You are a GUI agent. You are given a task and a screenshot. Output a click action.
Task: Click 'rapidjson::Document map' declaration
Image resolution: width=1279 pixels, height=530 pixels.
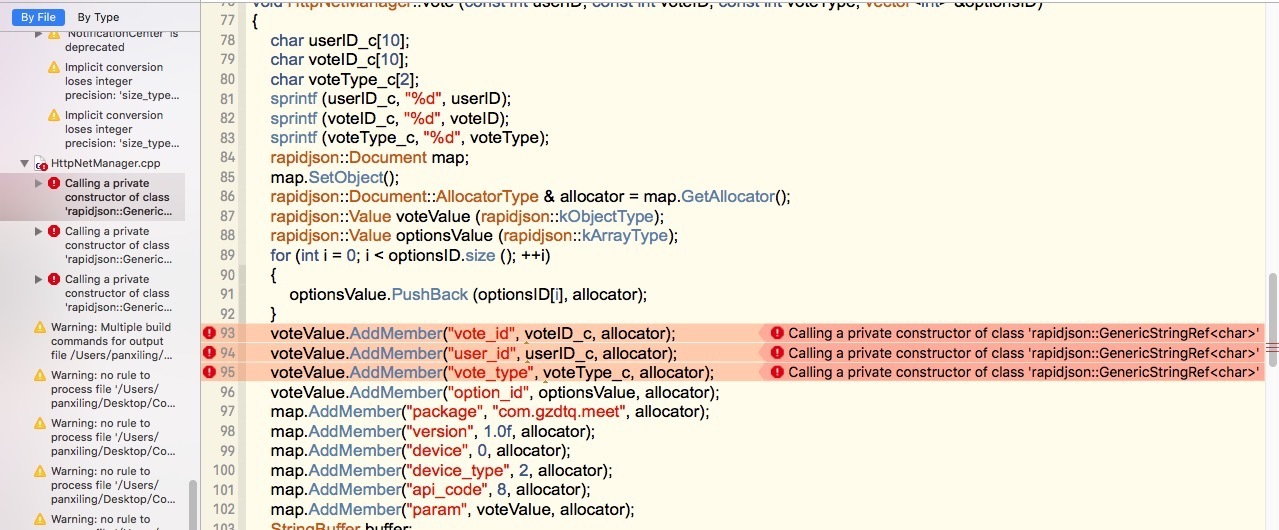[369, 158]
